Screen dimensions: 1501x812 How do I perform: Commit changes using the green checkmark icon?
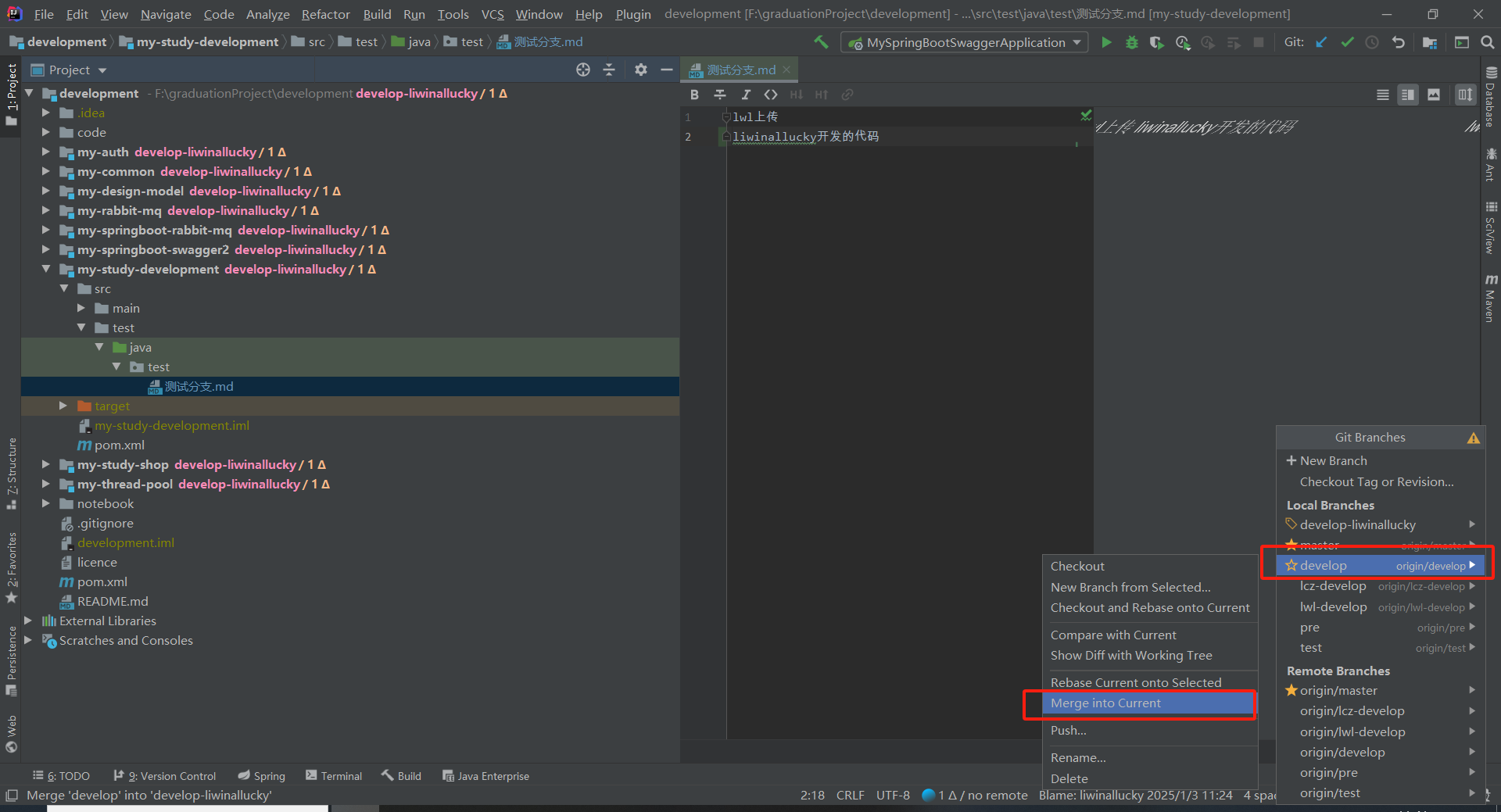(1347, 42)
